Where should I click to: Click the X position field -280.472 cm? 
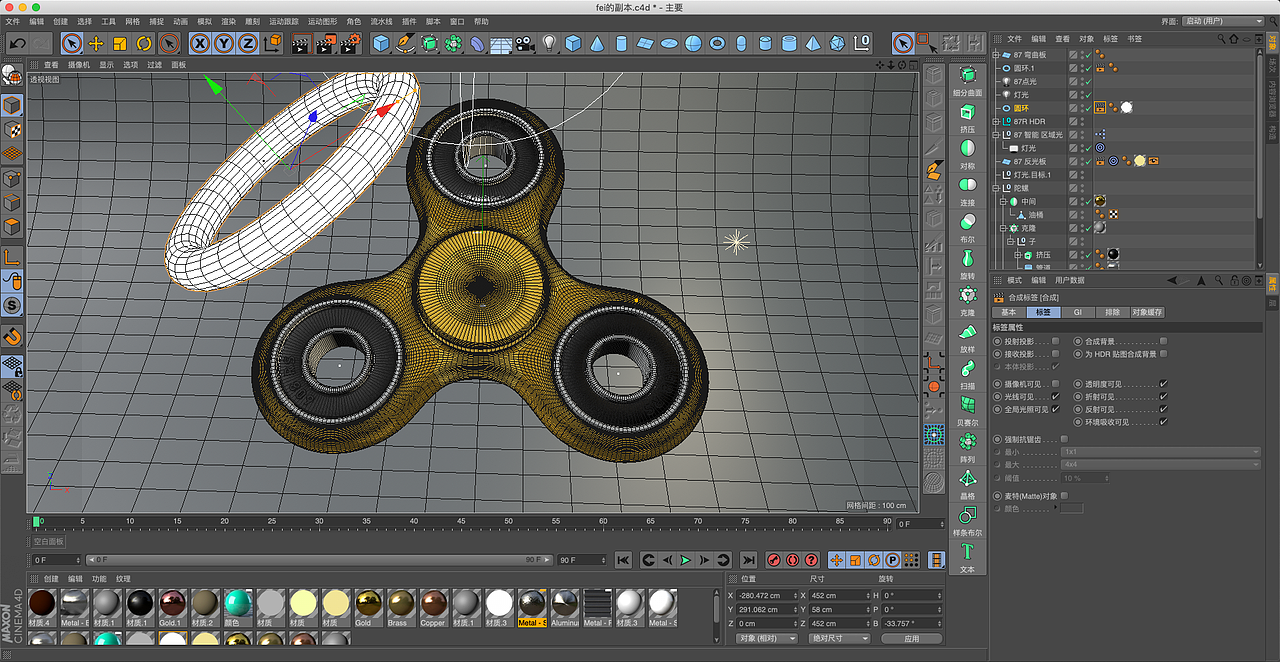[x=765, y=595]
